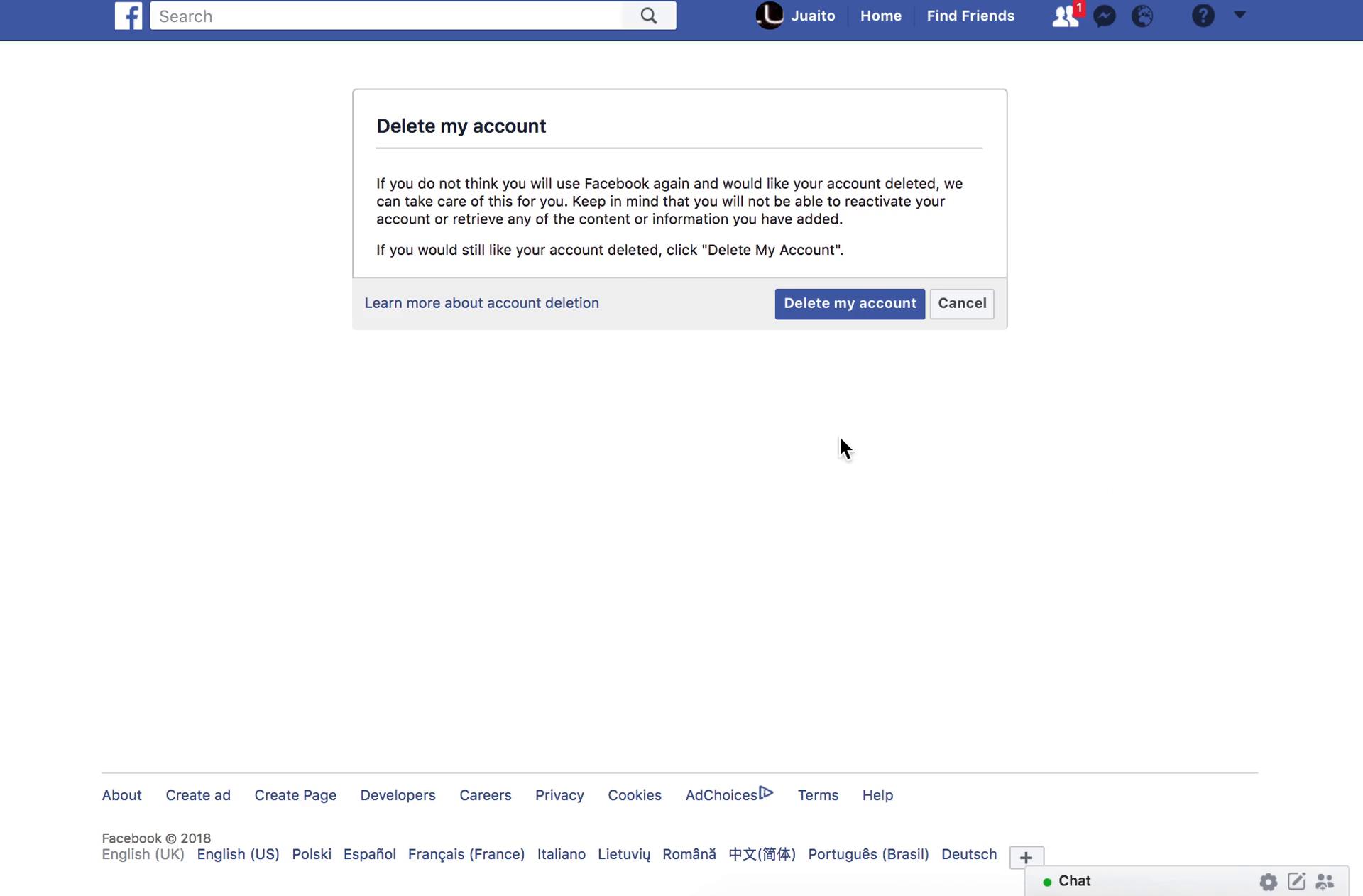
Task: Switch language to Polski
Action: click(312, 854)
